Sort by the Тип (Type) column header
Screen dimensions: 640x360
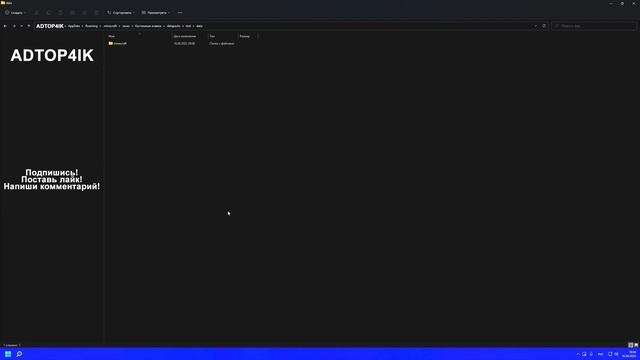[x=212, y=36]
